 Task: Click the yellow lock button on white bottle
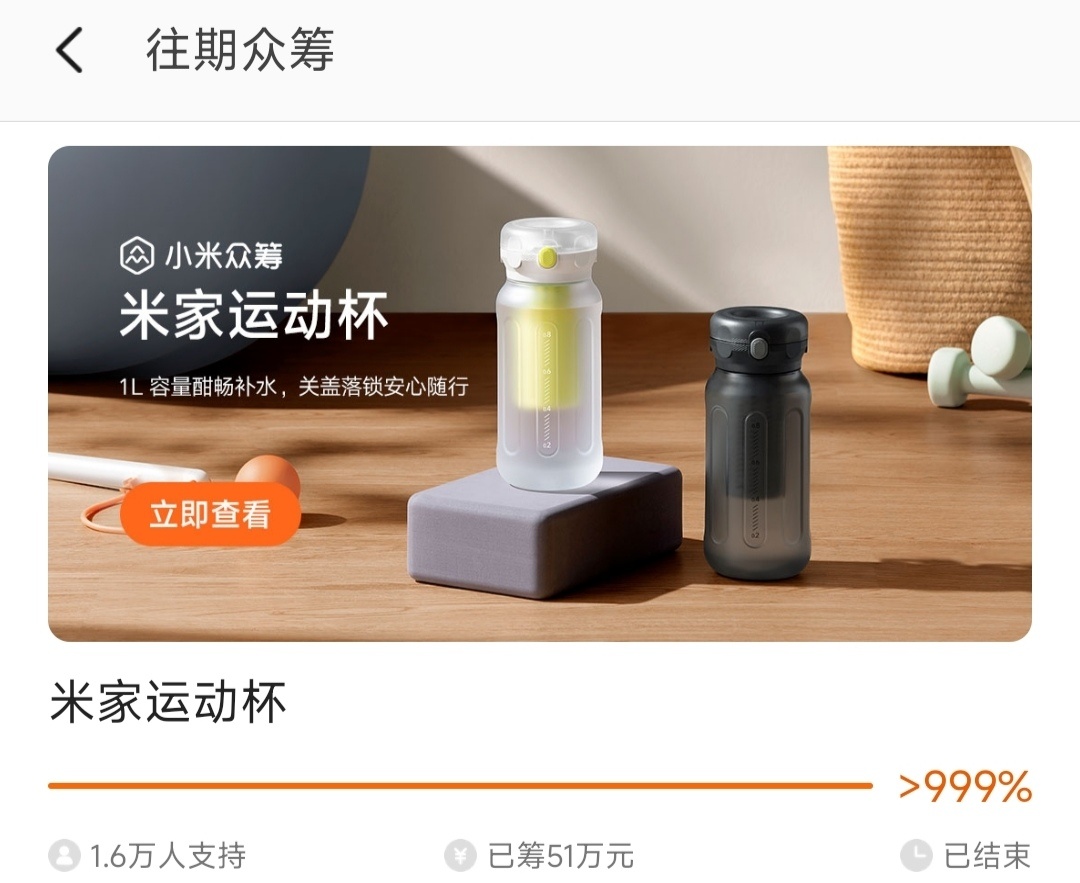(x=547, y=258)
